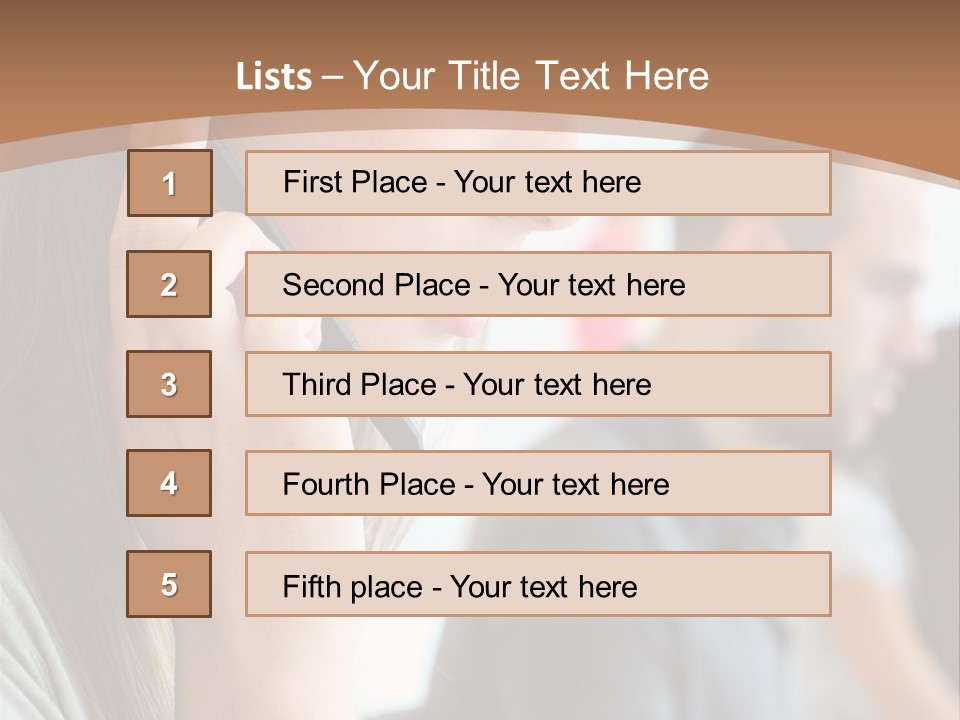
Task: Click the bold word Lists in title
Action: pos(273,76)
